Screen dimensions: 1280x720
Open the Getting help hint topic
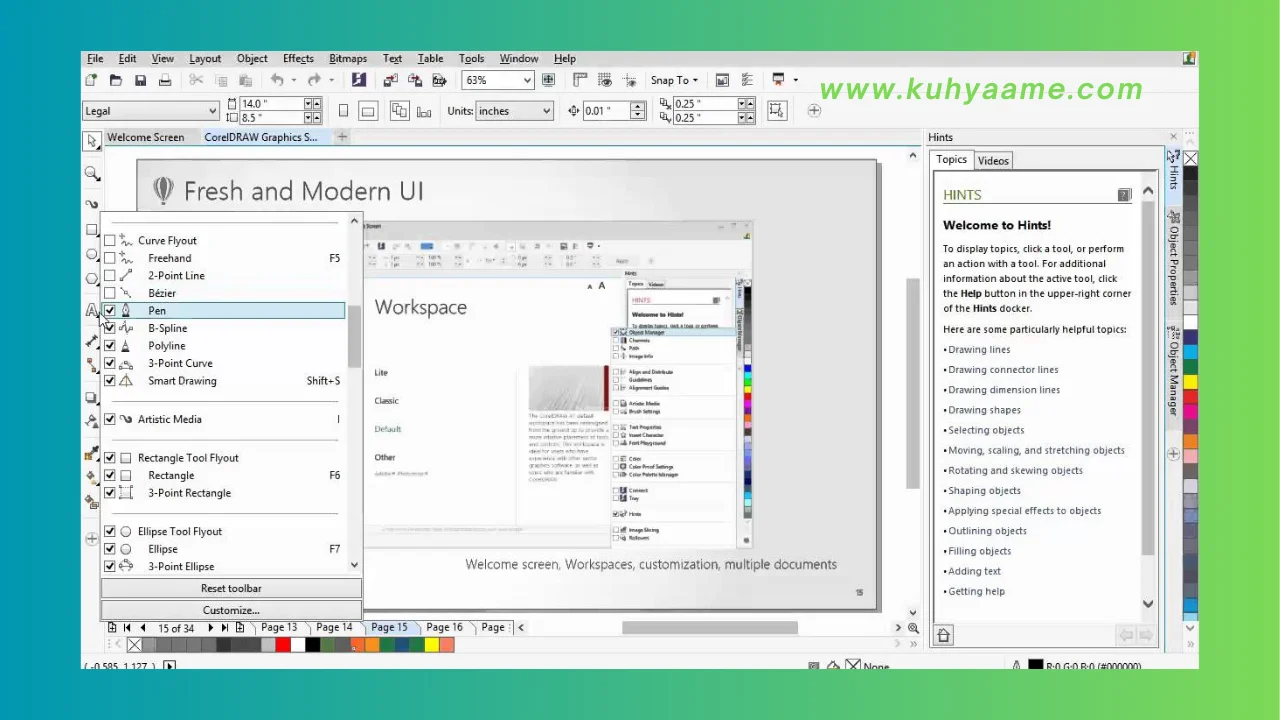[976, 592]
